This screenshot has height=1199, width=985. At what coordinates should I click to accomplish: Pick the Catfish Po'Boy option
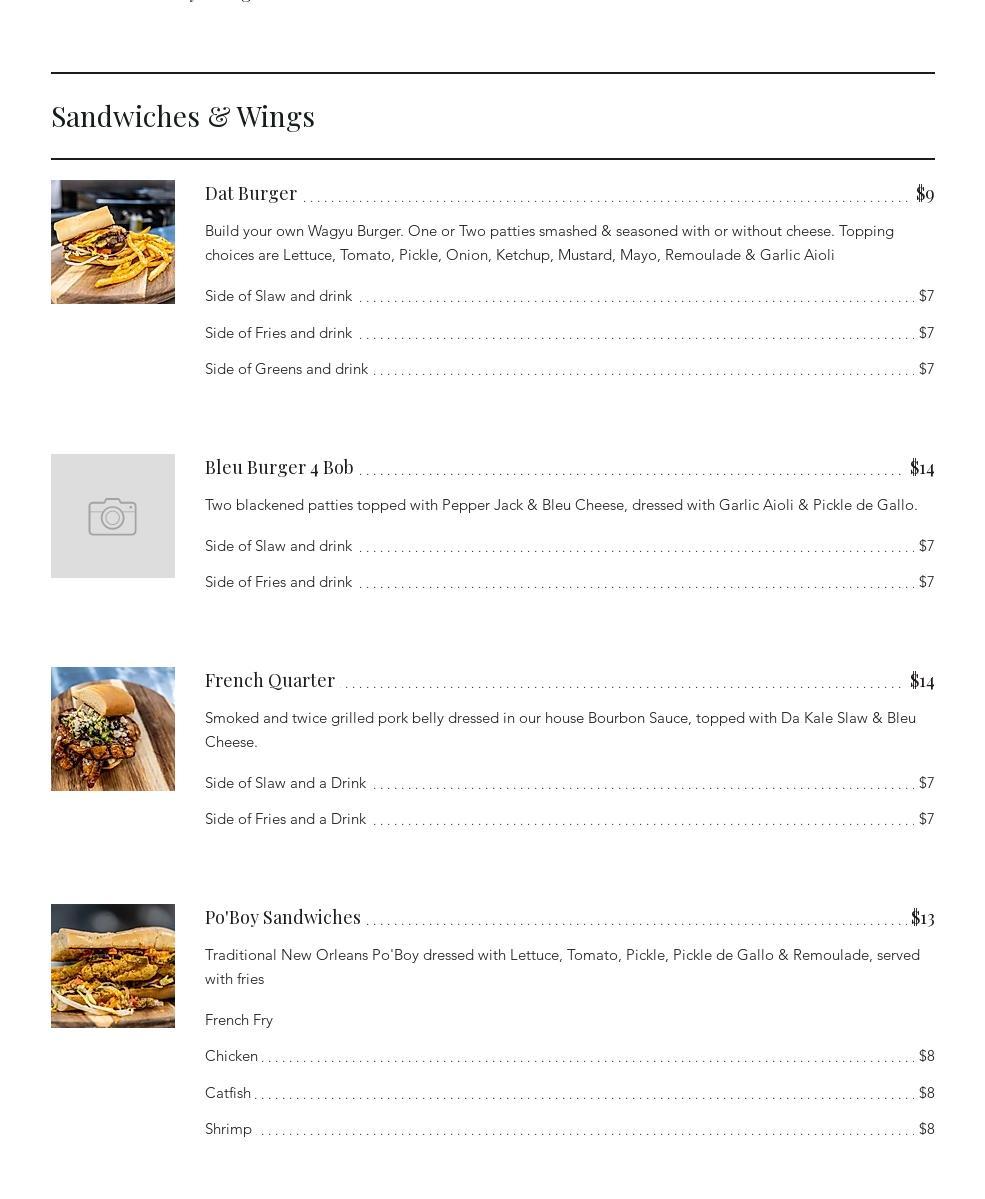[x=228, y=1093]
